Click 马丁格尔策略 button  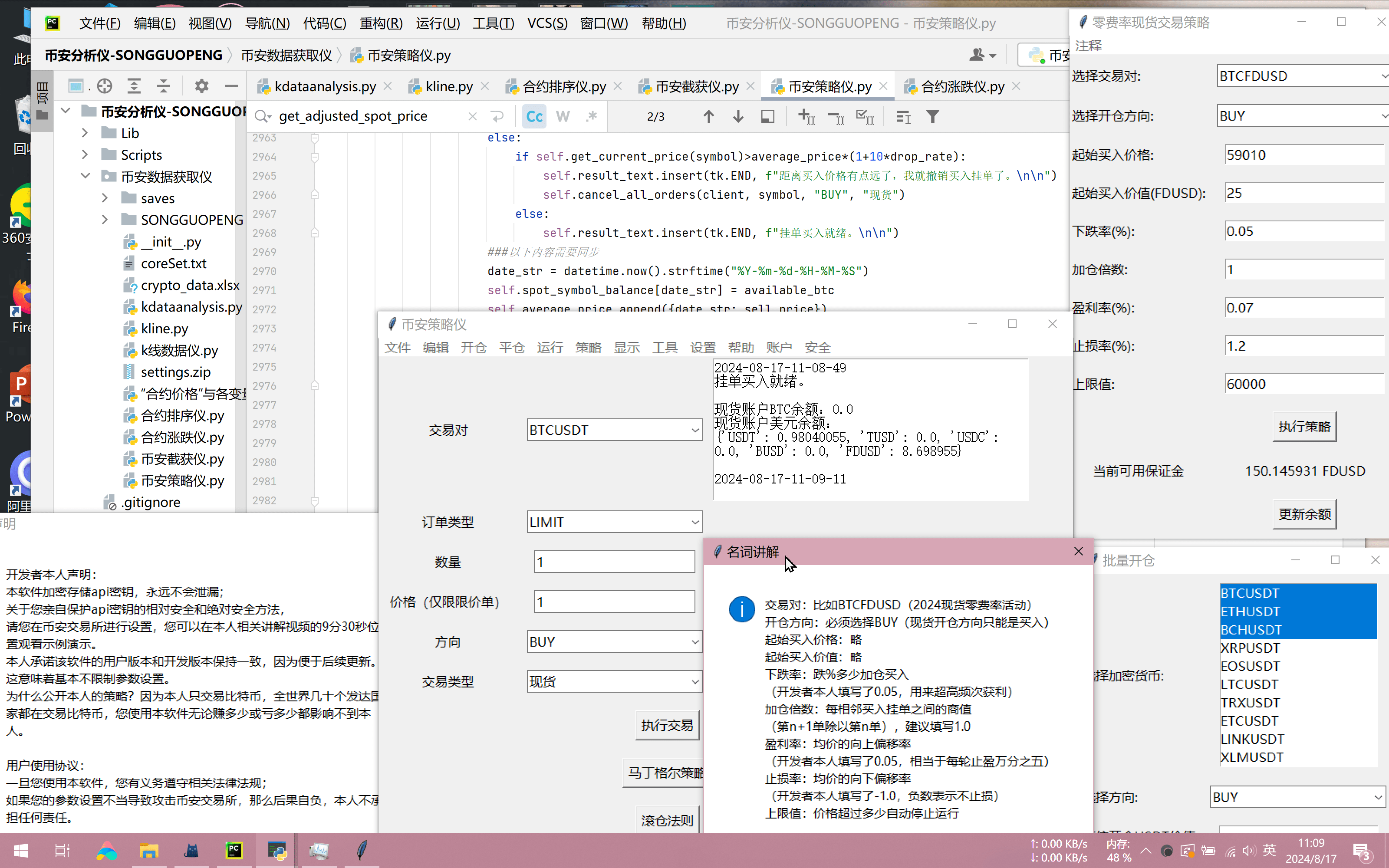(x=665, y=773)
